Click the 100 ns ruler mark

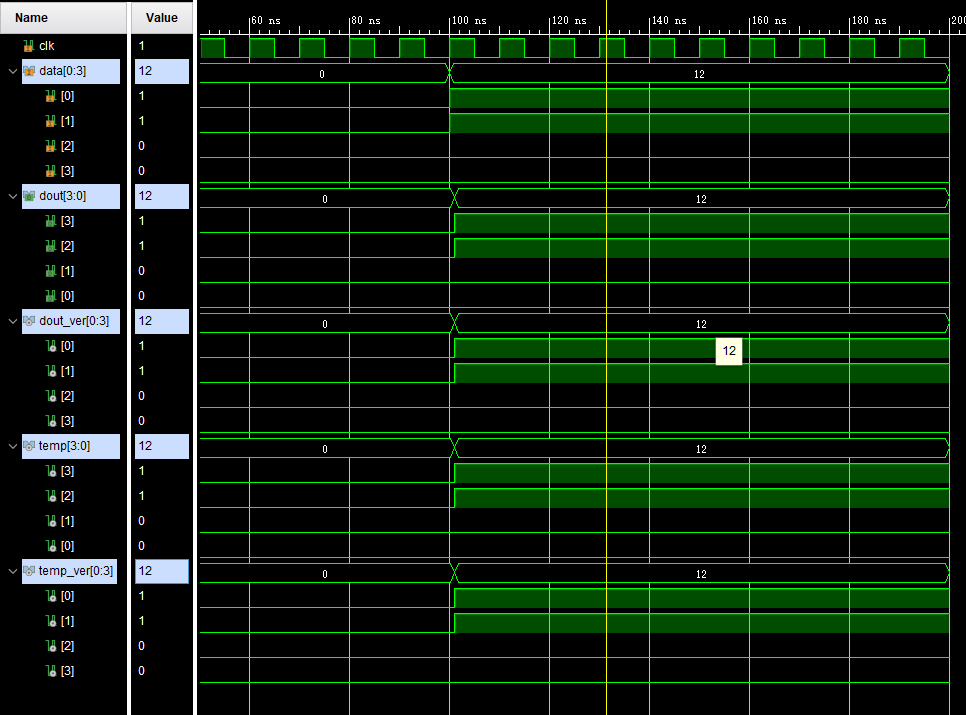[469, 21]
